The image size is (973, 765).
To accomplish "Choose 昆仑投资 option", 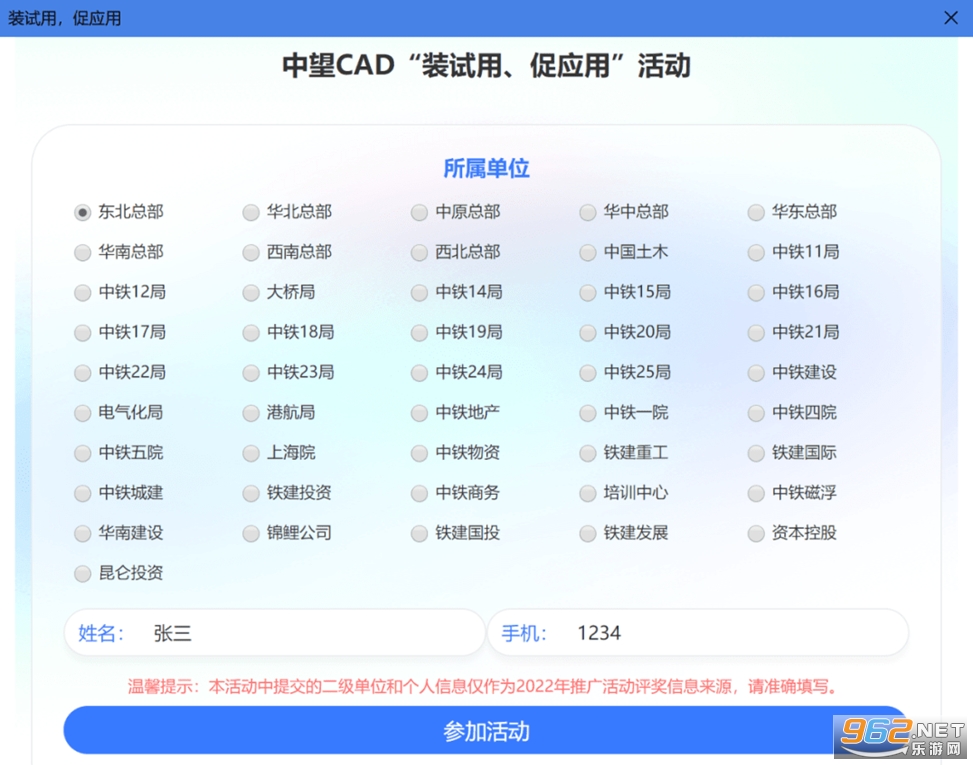I will click(x=83, y=574).
